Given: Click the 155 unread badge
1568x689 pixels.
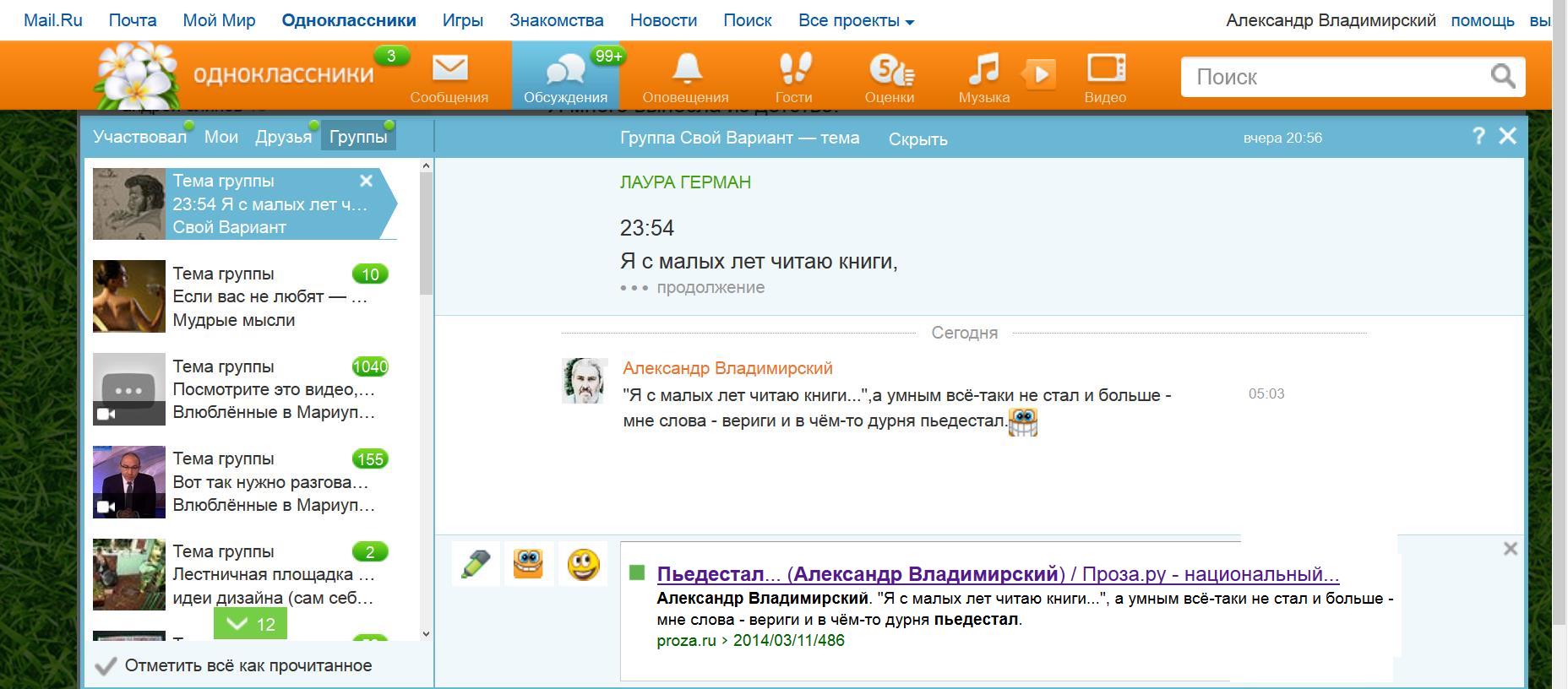Looking at the screenshot, I should 370,459.
